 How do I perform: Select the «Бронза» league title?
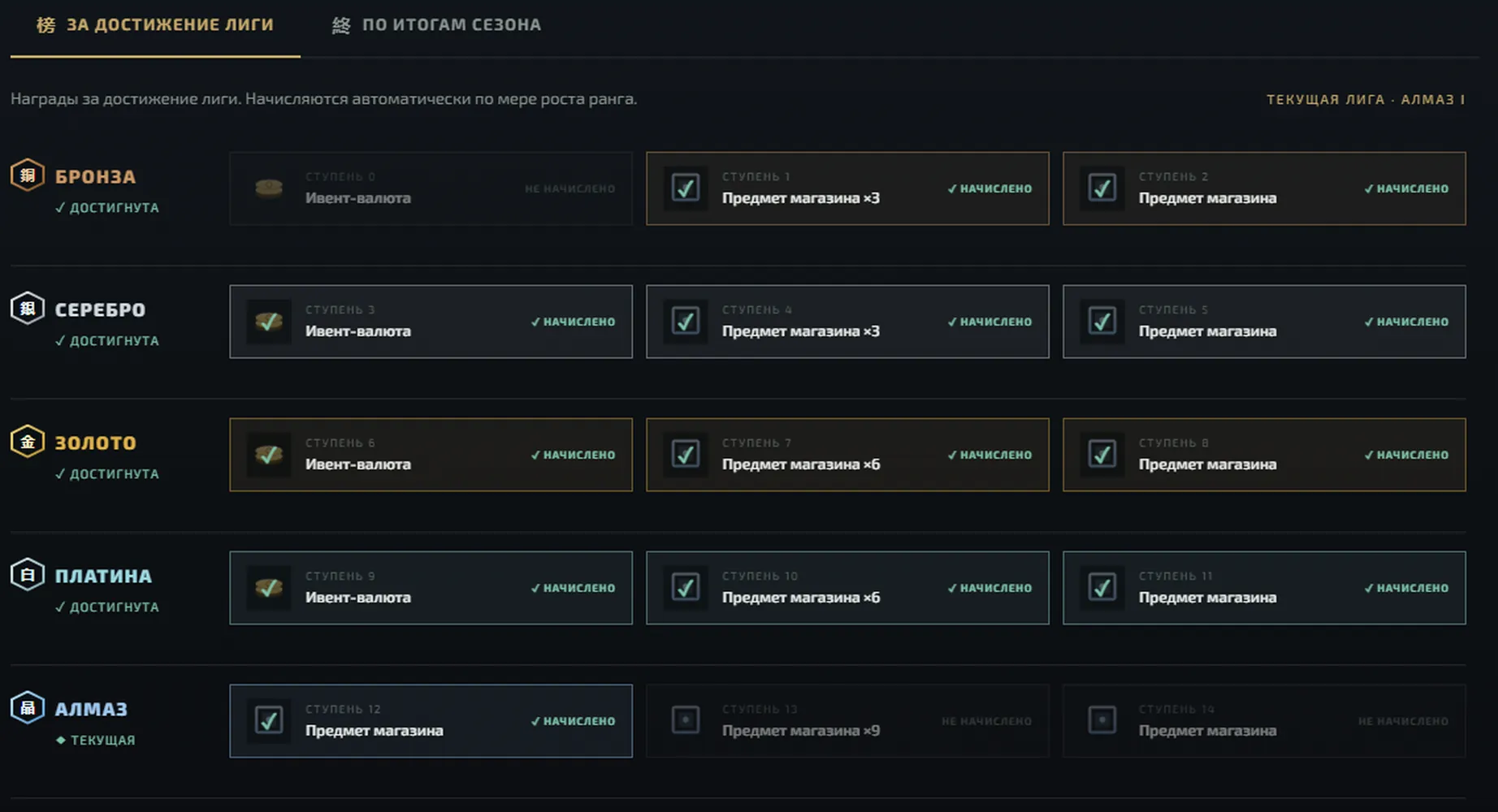click(95, 177)
